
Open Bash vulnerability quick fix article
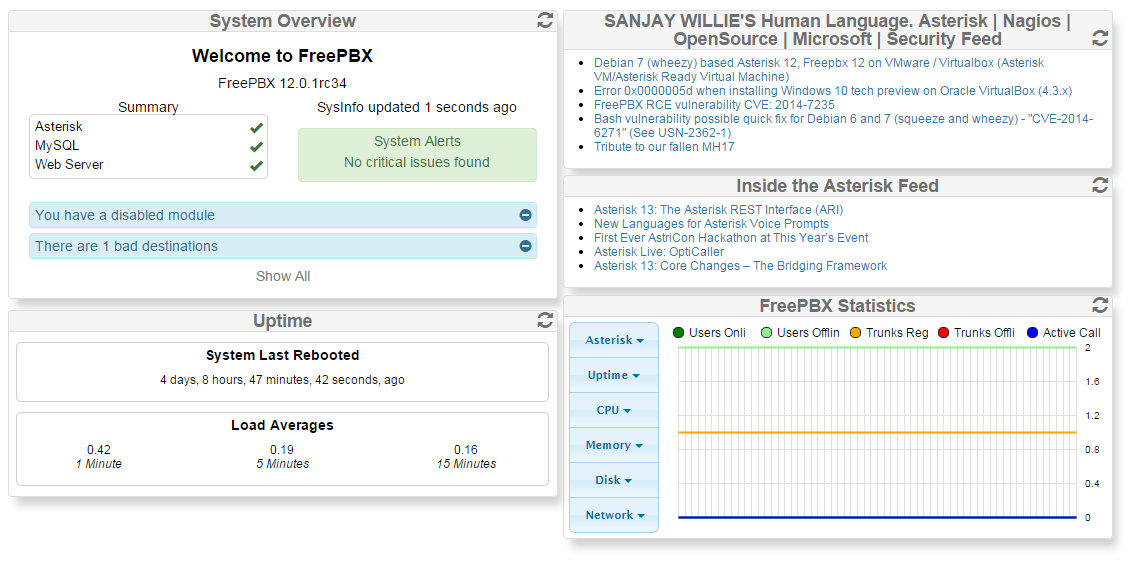click(x=843, y=126)
